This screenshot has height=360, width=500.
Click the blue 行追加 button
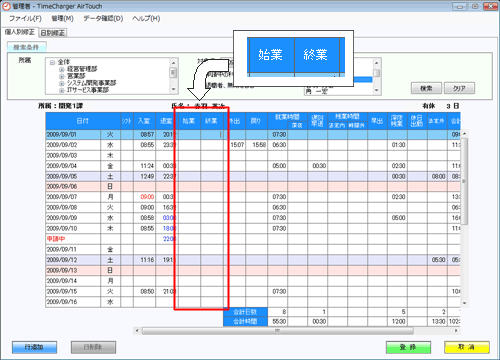pyautogui.click(x=34, y=347)
